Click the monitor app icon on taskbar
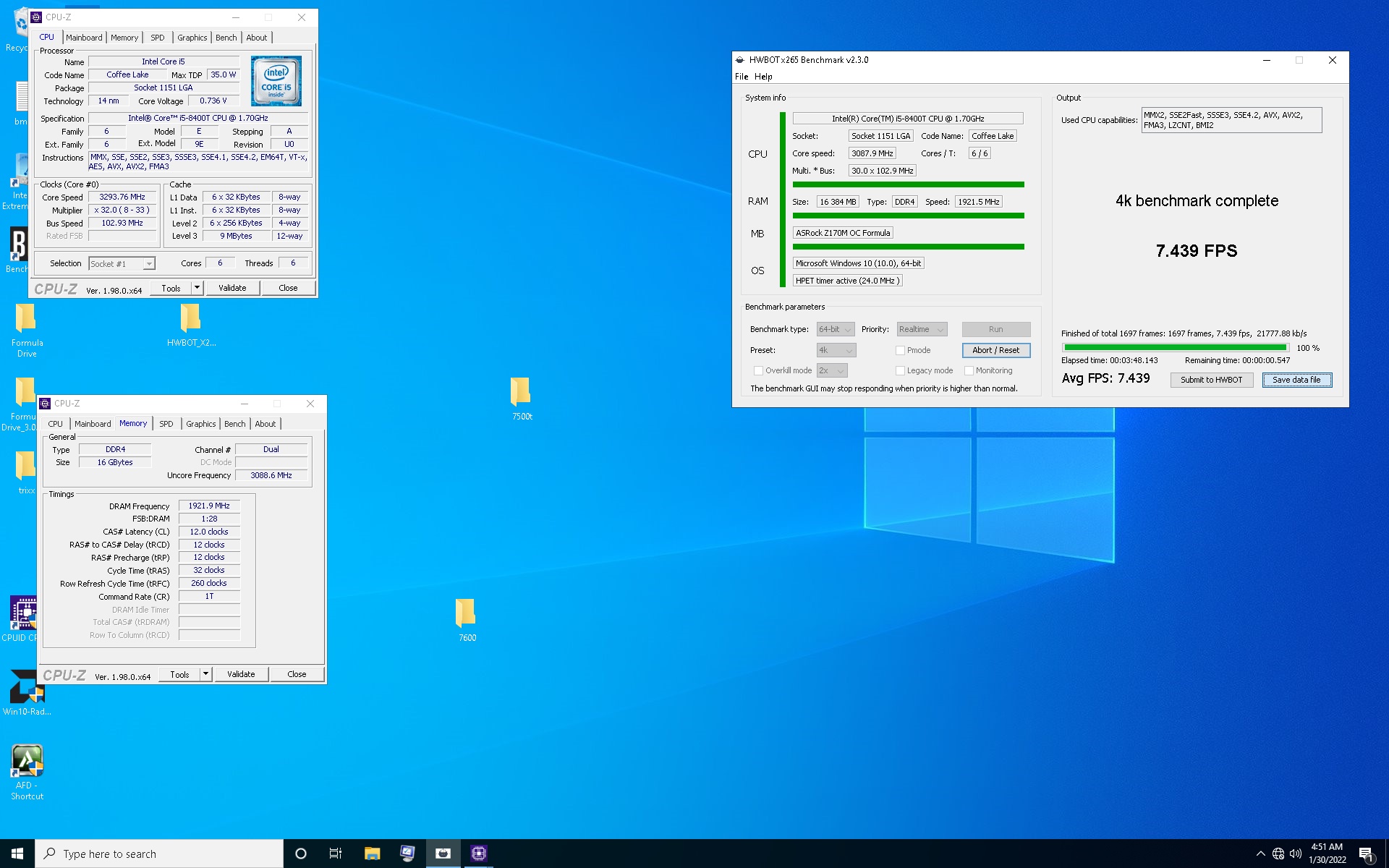Image resolution: width=1389 pixels, height=868 pixels. 407,854
